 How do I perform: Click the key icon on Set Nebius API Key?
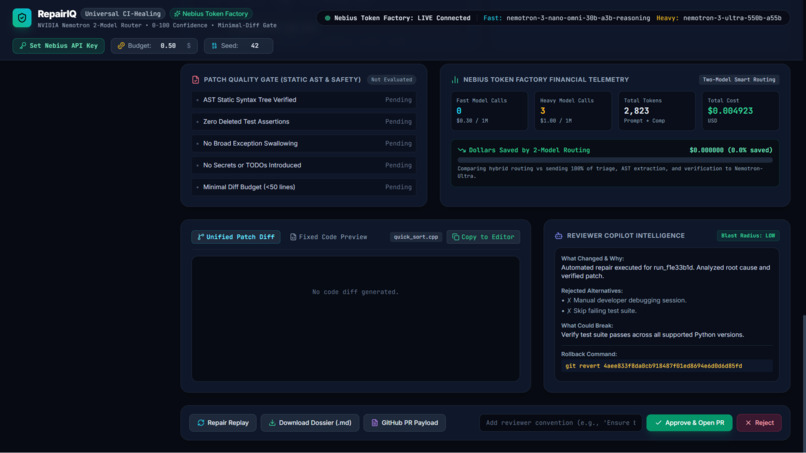[23, 46]
